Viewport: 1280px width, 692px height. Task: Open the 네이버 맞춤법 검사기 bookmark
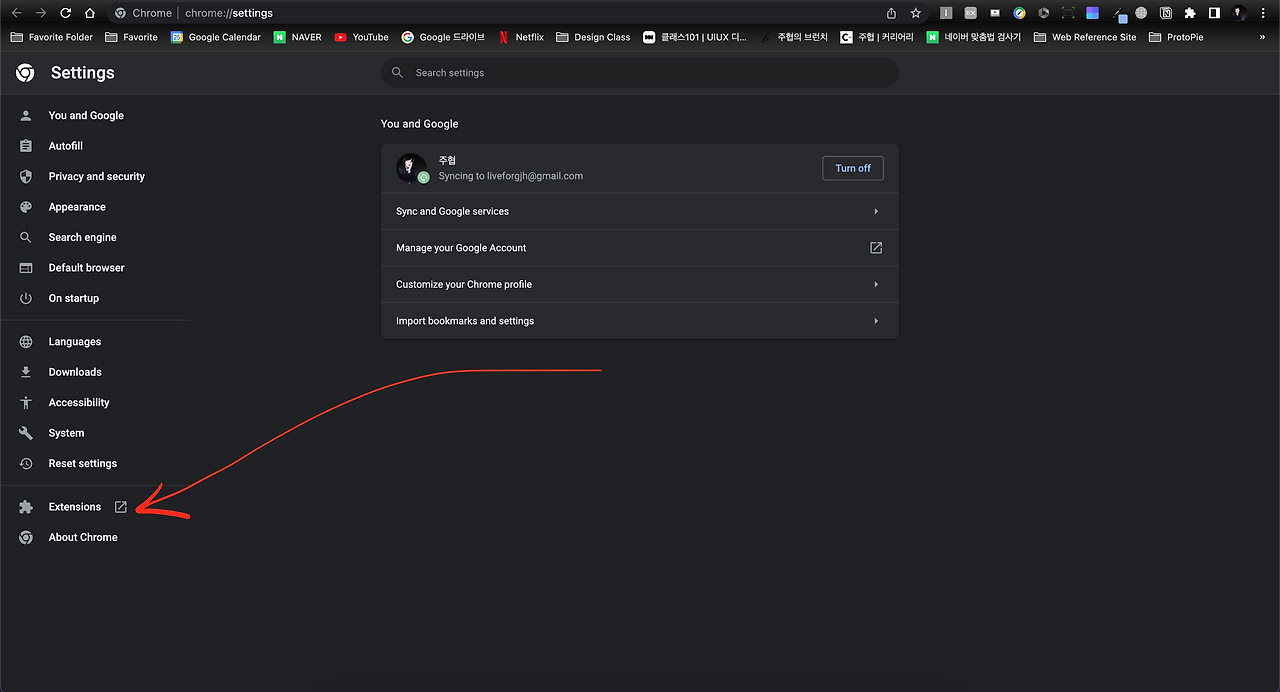974,37
